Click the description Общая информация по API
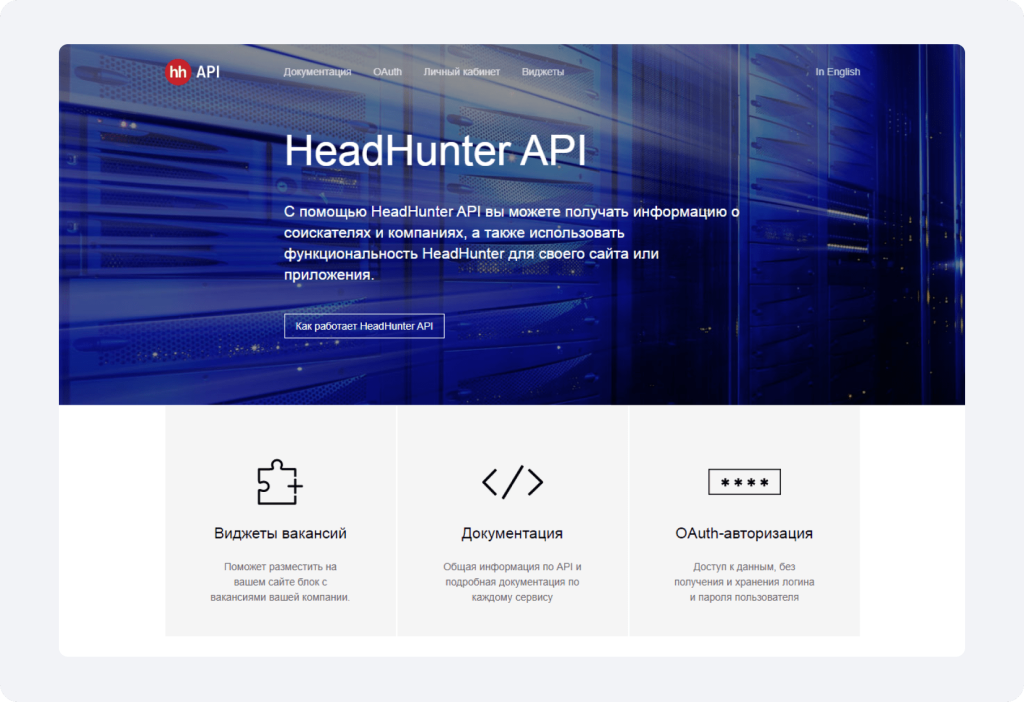Image resolution: width=1024 pixels, height=702 pixels. [x=512, y=582]
